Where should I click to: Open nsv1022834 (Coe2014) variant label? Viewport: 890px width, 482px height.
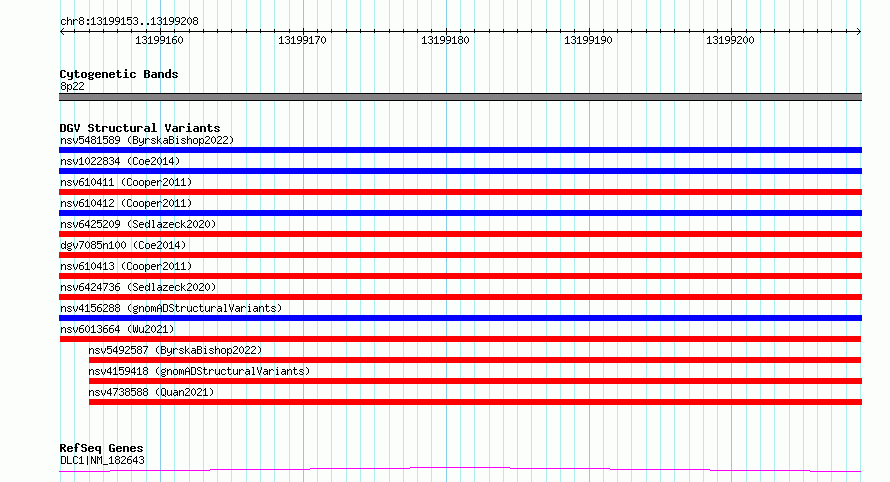pos(120,161)
